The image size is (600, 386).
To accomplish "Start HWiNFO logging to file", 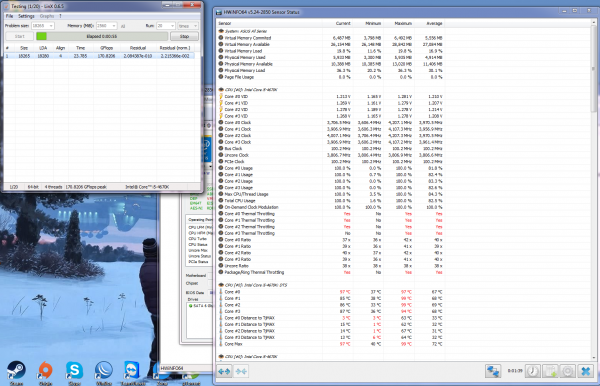I will pos(550,371).
